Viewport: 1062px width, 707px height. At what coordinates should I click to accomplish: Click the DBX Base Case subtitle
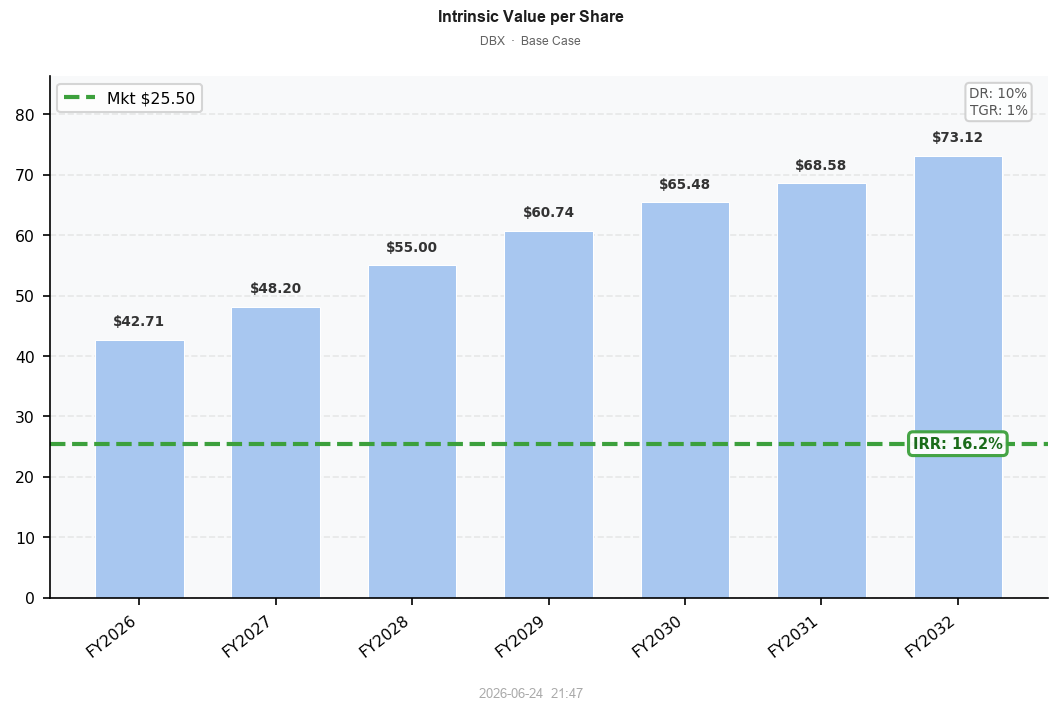pyautogui.click(x=530, y=41)
